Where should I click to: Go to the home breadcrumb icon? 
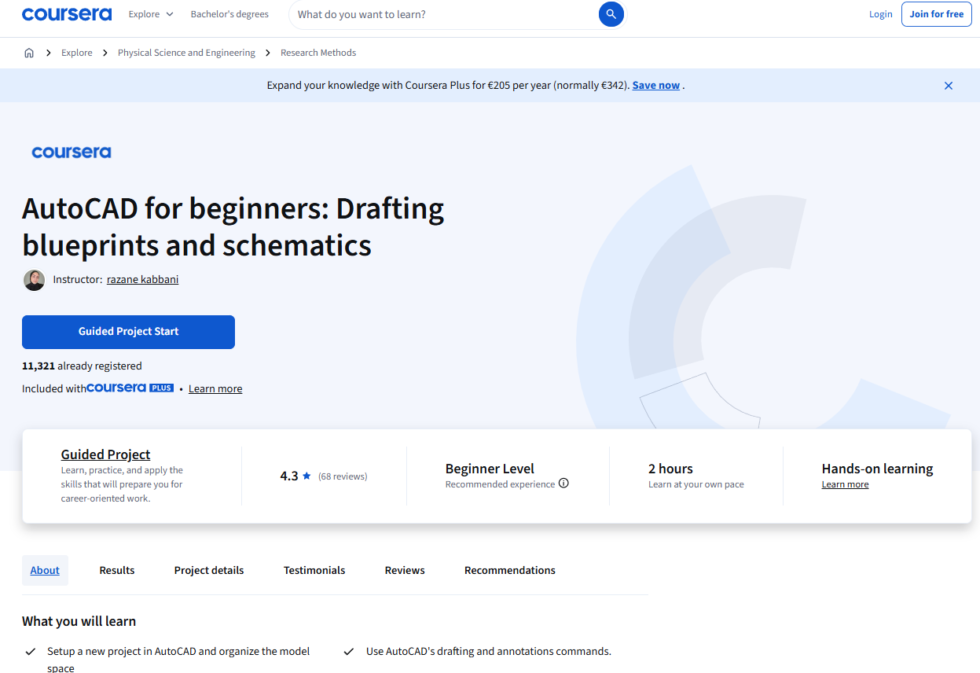pyautogui.click(x=29, y=53)
